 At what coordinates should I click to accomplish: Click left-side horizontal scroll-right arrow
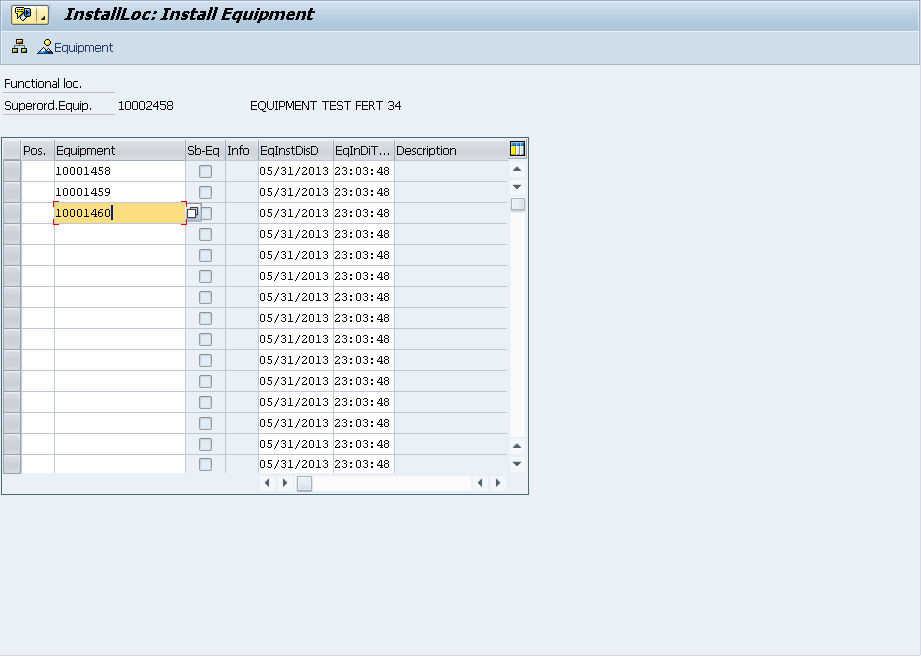(x=285, y=483)
